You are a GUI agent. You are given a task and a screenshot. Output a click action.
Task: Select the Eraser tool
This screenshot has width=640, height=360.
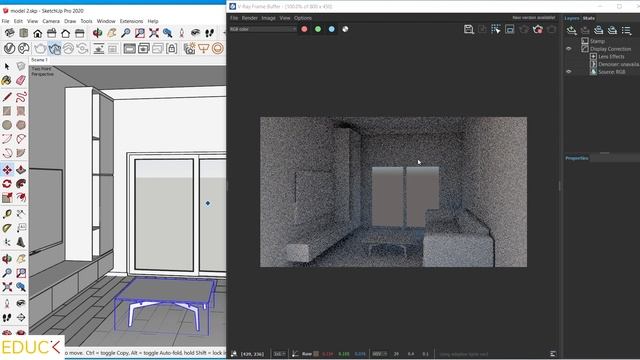21,80
